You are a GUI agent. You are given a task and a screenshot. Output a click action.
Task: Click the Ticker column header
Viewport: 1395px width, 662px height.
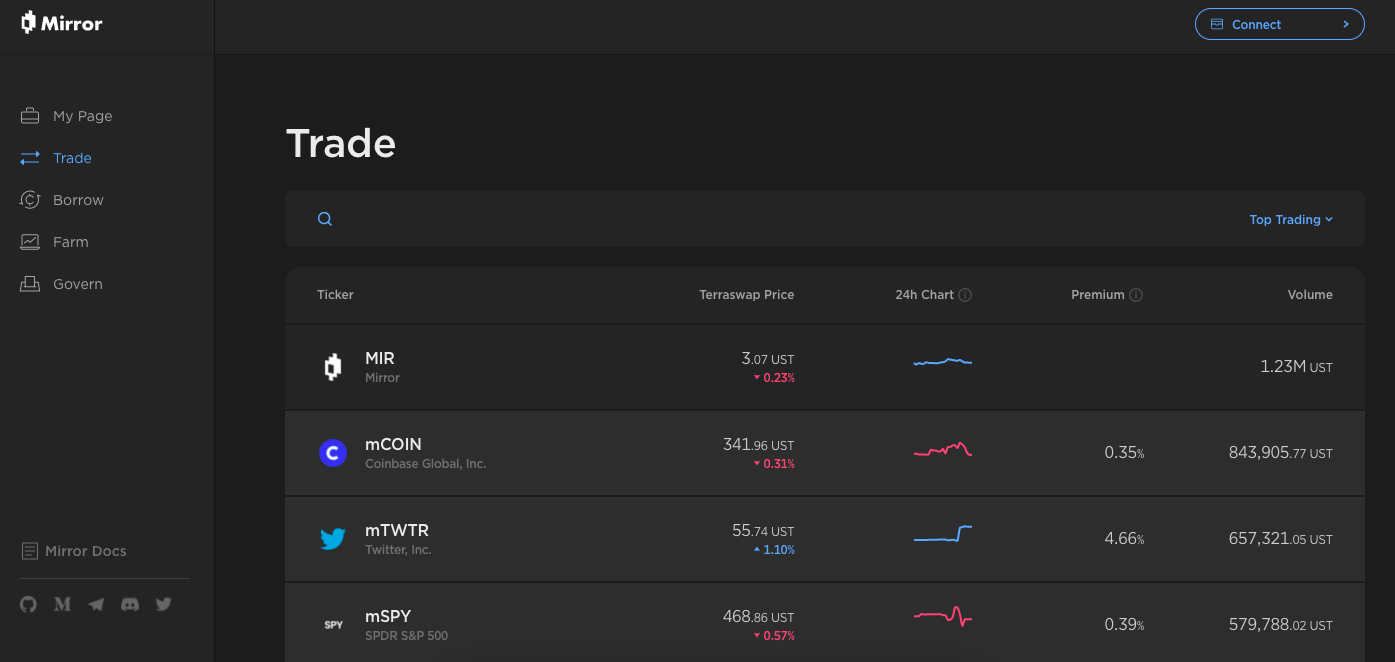[335, 295]
